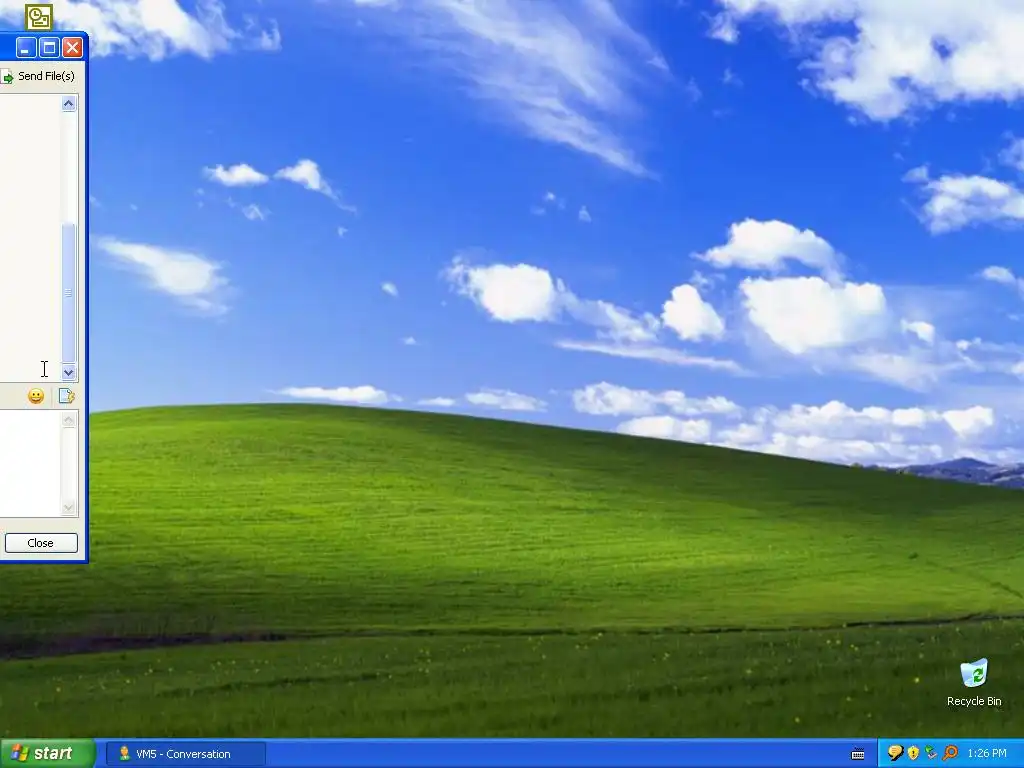Maximize the conversation window
The height and width of the screenshot is (768, 1024).
50,48
